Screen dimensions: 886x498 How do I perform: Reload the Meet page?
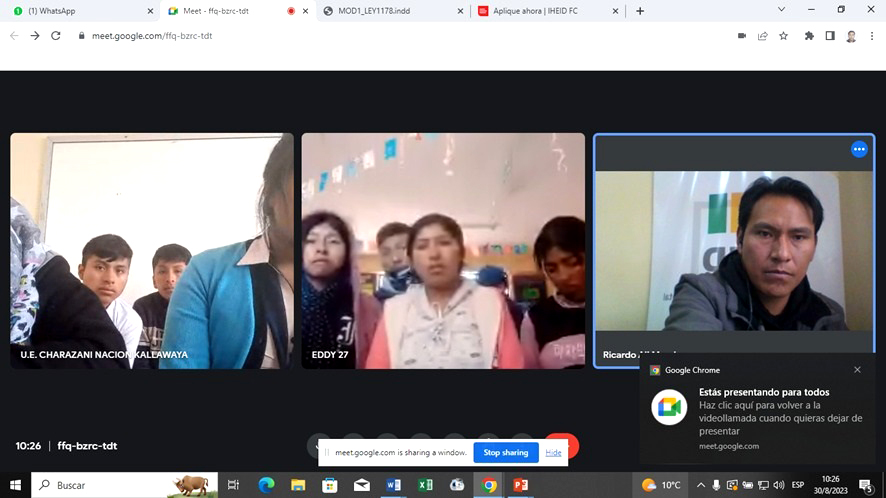click(56, 36)
